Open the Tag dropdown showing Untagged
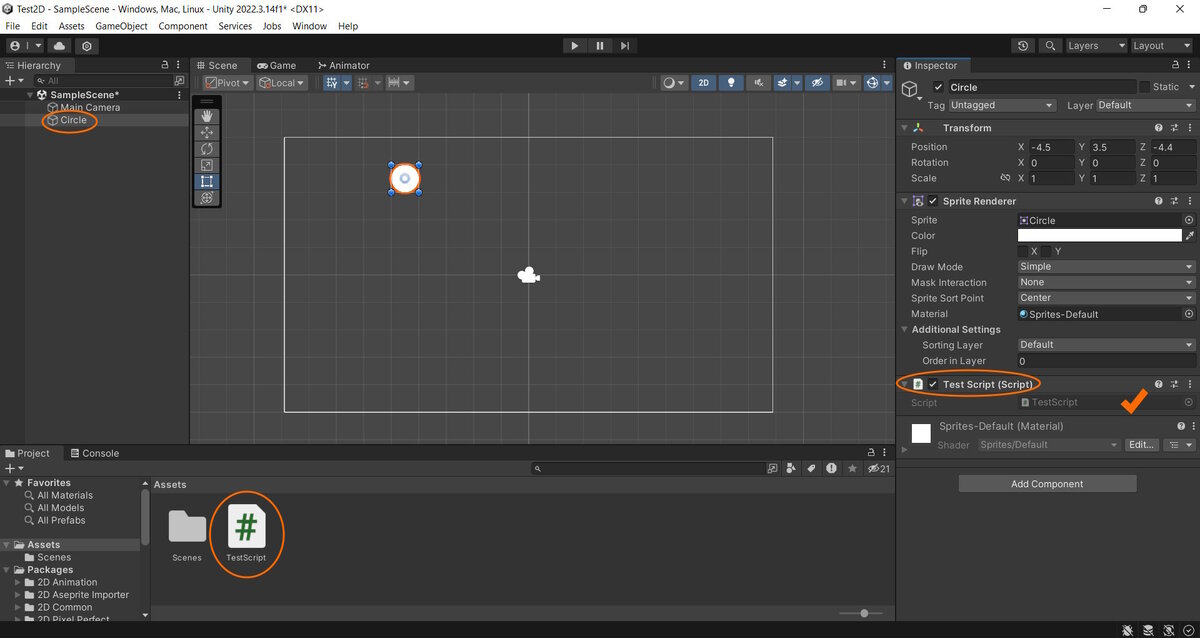Viewport: 1200px width, 638px height. pyautogui.click(x=1002, y=105)
